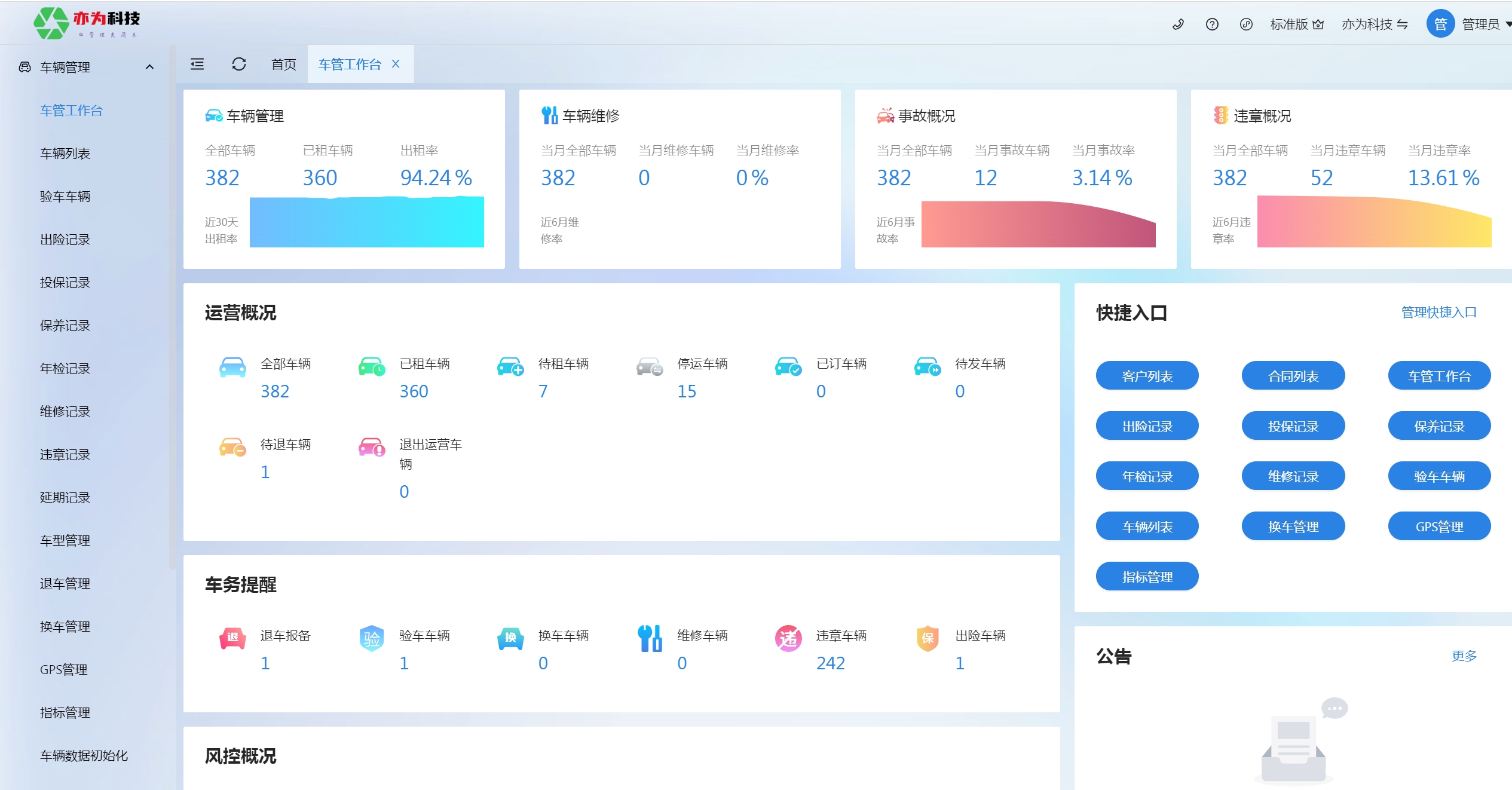Click the 出险车辆 shield icon

(928, 638)
